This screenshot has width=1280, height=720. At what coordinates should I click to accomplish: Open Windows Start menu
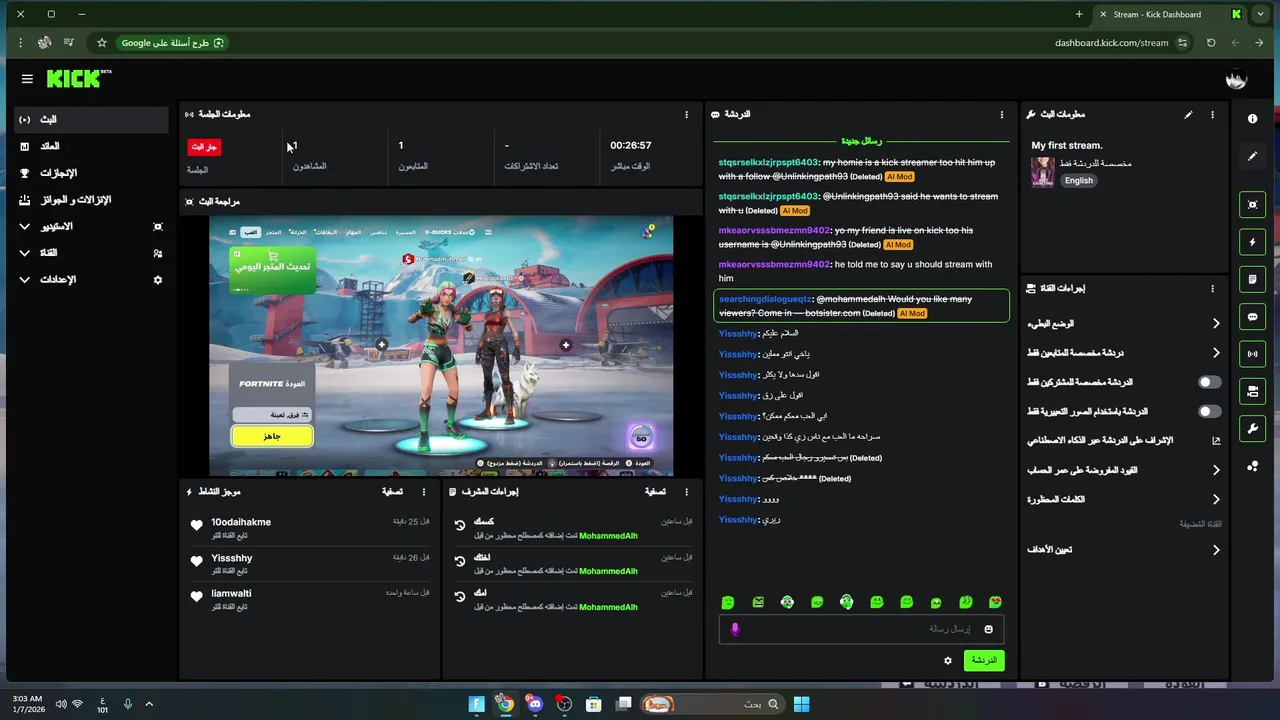(x=801, y=704)
